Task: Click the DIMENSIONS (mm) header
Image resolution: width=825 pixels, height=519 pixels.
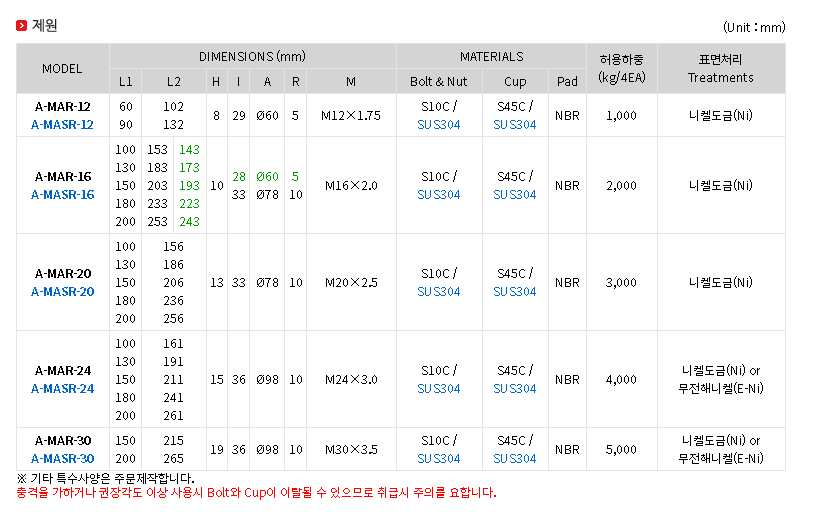Action: (x=252, y=56)
